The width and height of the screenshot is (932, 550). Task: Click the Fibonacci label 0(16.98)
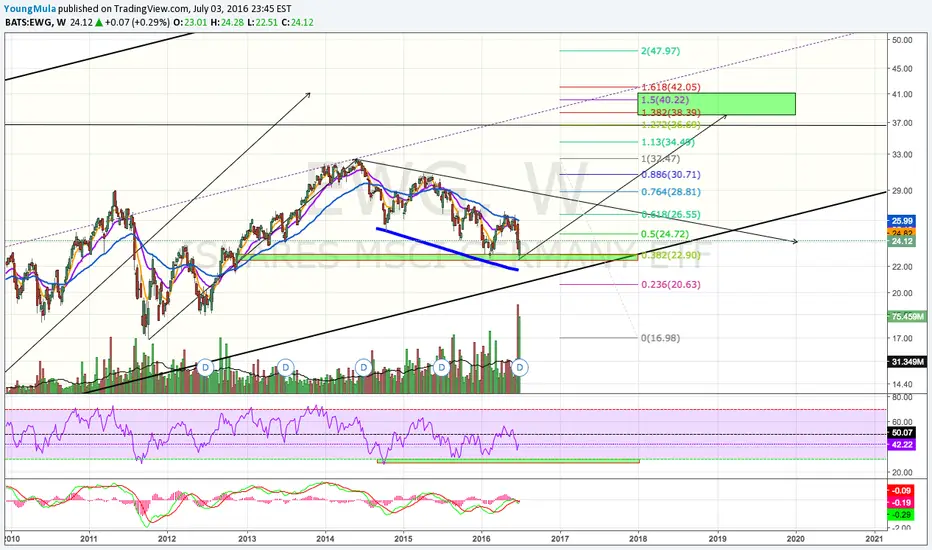tap(660, 338)
